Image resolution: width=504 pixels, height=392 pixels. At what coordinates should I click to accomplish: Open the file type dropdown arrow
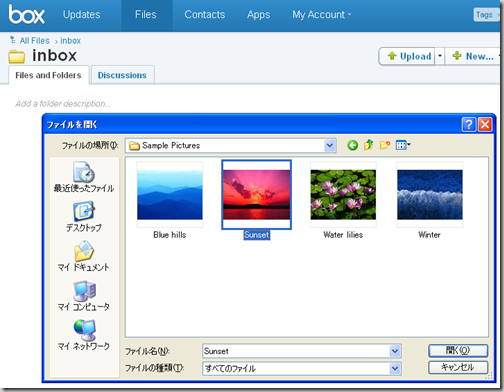click(x=395, y=368)
